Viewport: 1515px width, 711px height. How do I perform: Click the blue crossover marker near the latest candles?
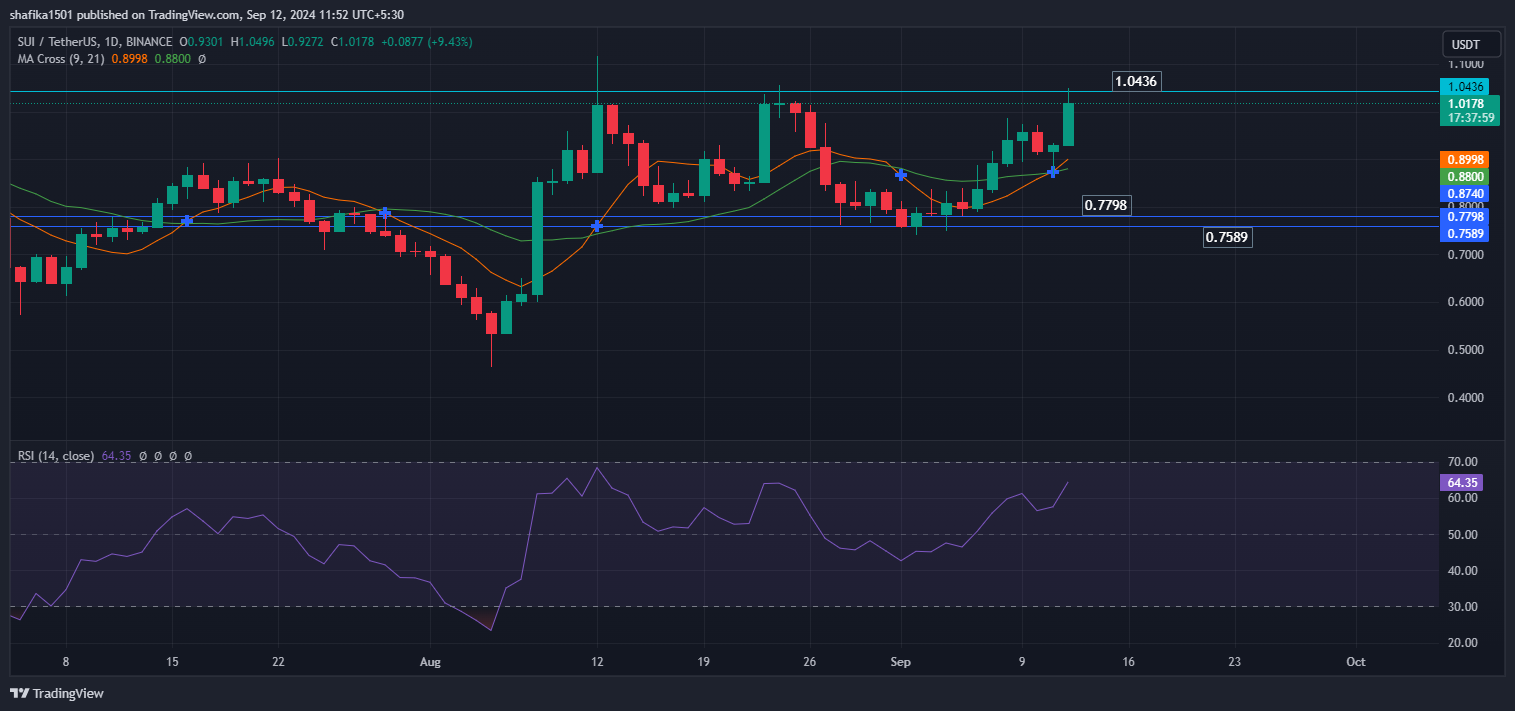click(x=1052, y=172)
